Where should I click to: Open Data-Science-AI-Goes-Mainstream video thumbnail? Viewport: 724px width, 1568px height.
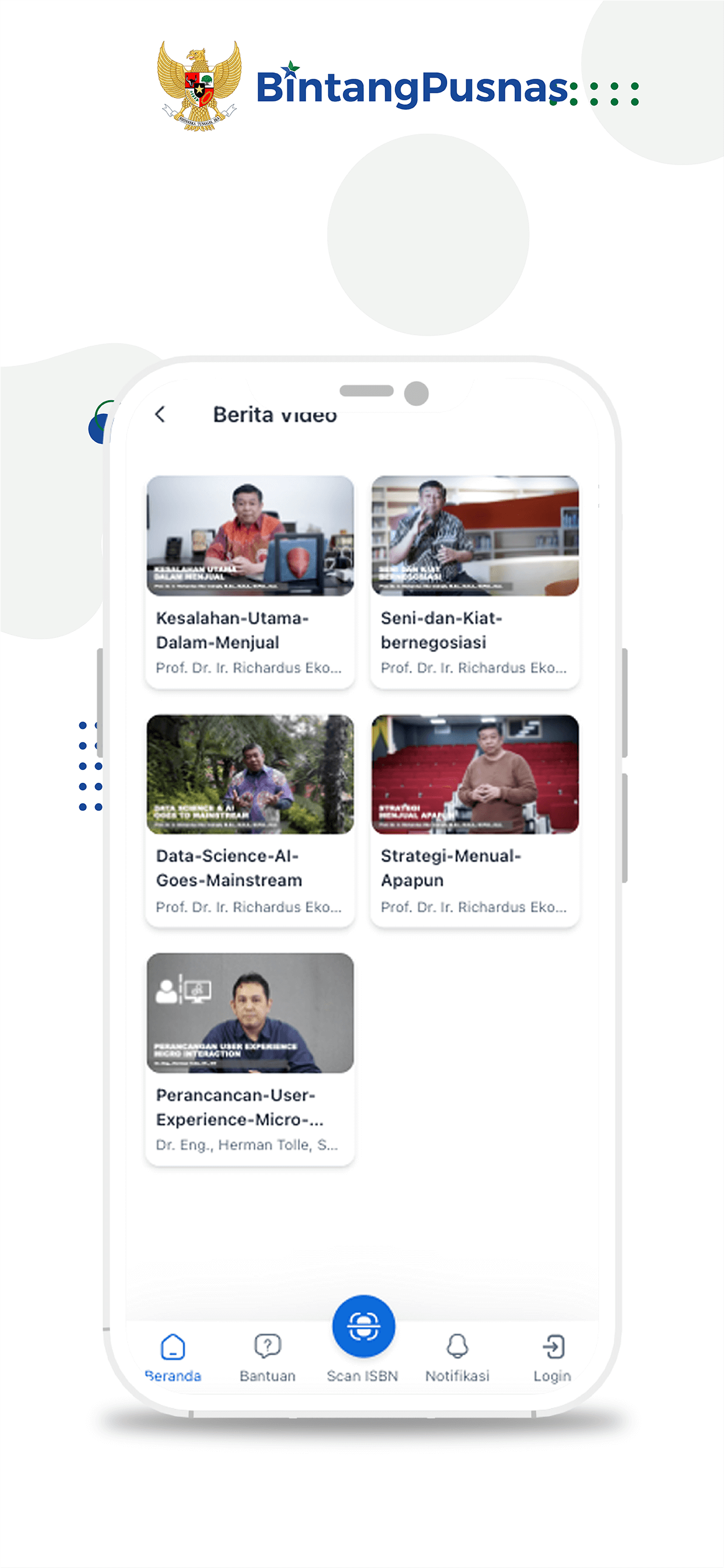[x=250, y=774]
